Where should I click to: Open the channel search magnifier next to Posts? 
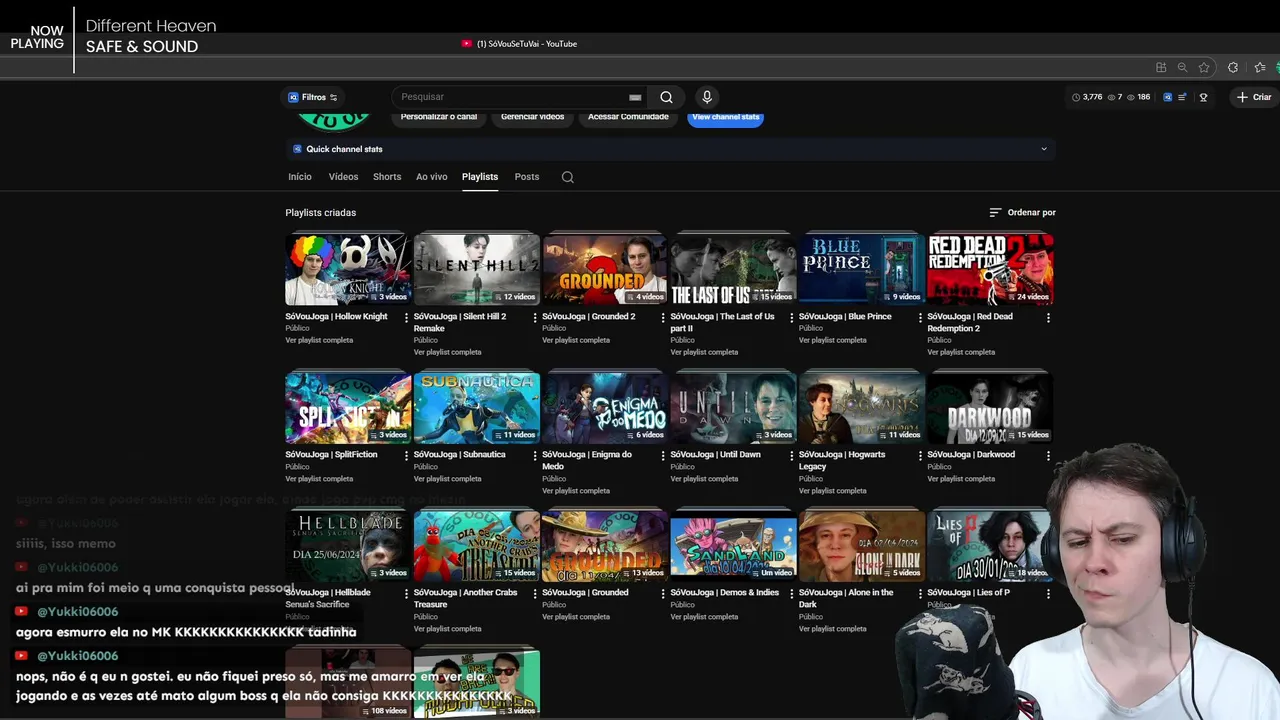point(568,177)
